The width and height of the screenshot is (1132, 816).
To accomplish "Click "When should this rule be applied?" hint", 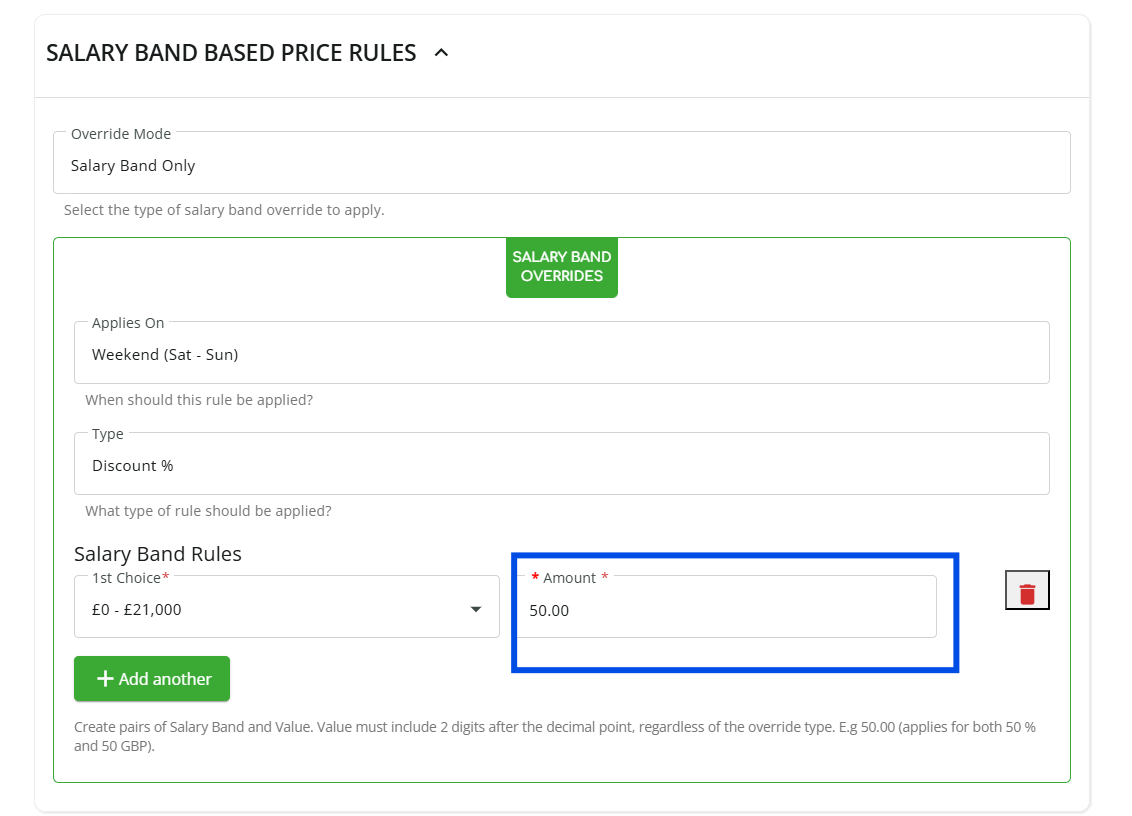I will coord(199,400).
